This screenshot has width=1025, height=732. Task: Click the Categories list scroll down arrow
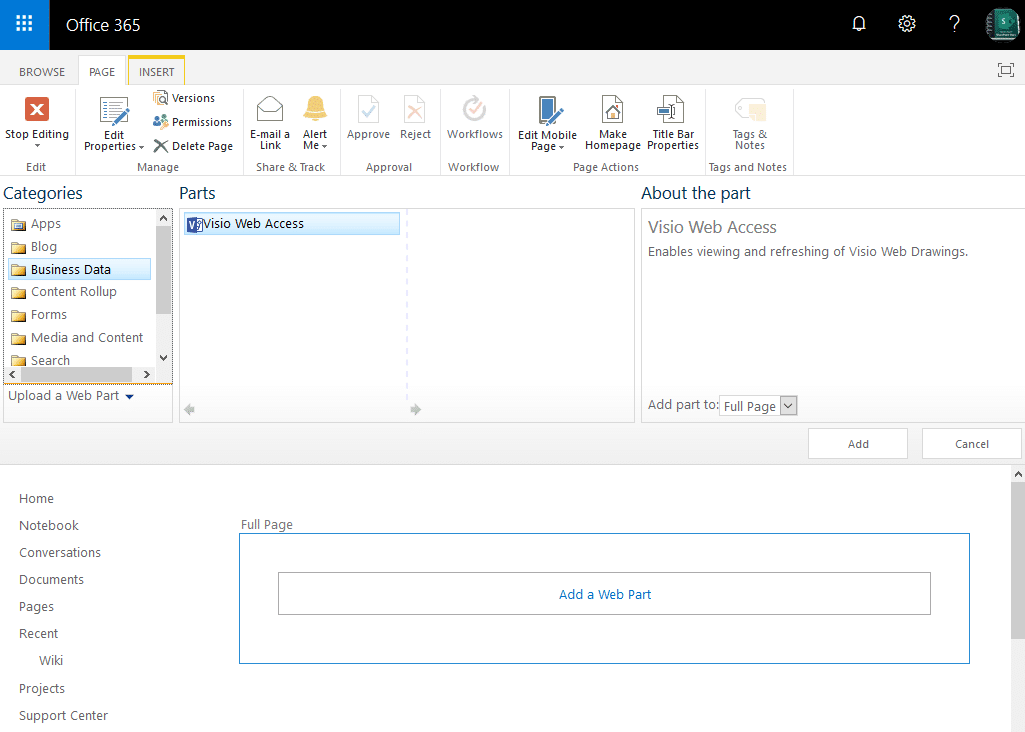(x=163, y=358)
